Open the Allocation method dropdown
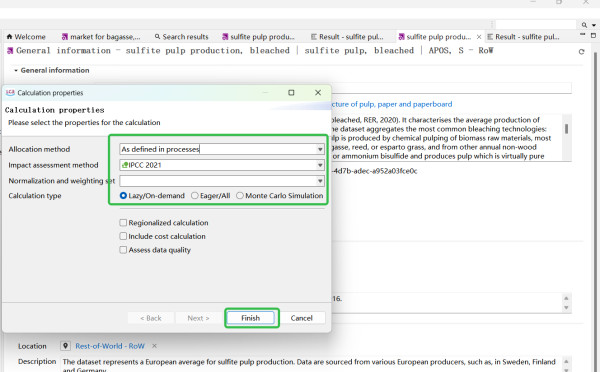 tap(320, 149)
